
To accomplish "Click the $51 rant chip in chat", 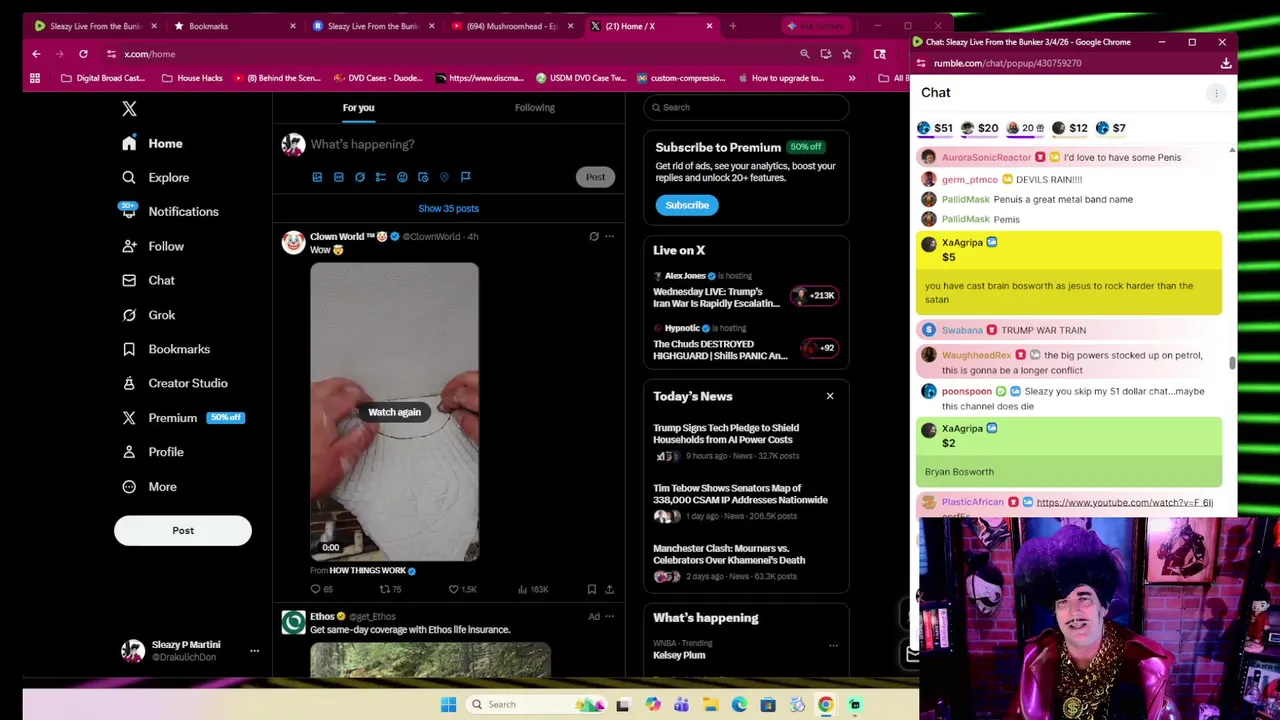I will [935, 128].
